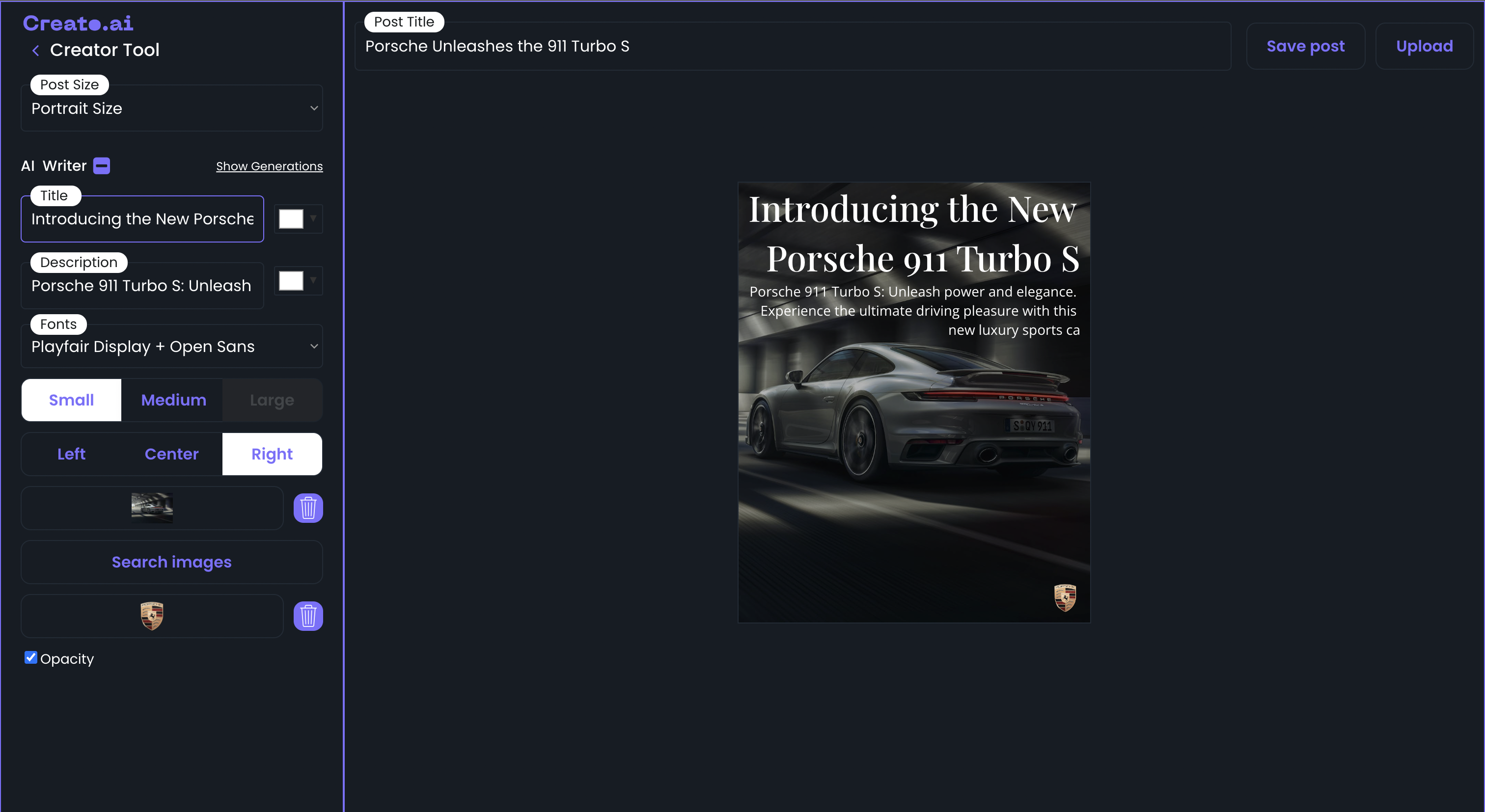Click the 'Creator Tool' heading text
The image size is (1485, 812).
coord(104,50)
